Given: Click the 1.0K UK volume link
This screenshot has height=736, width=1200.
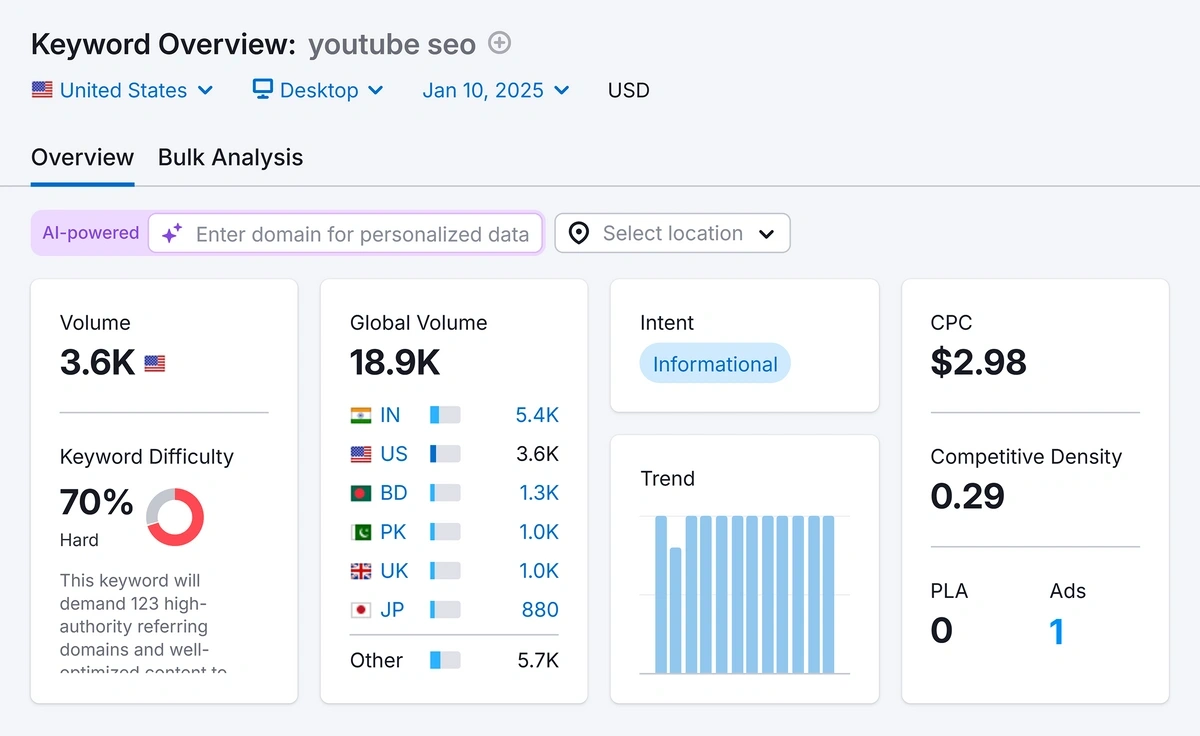Looking at the screenshot, I should [539, 571].
